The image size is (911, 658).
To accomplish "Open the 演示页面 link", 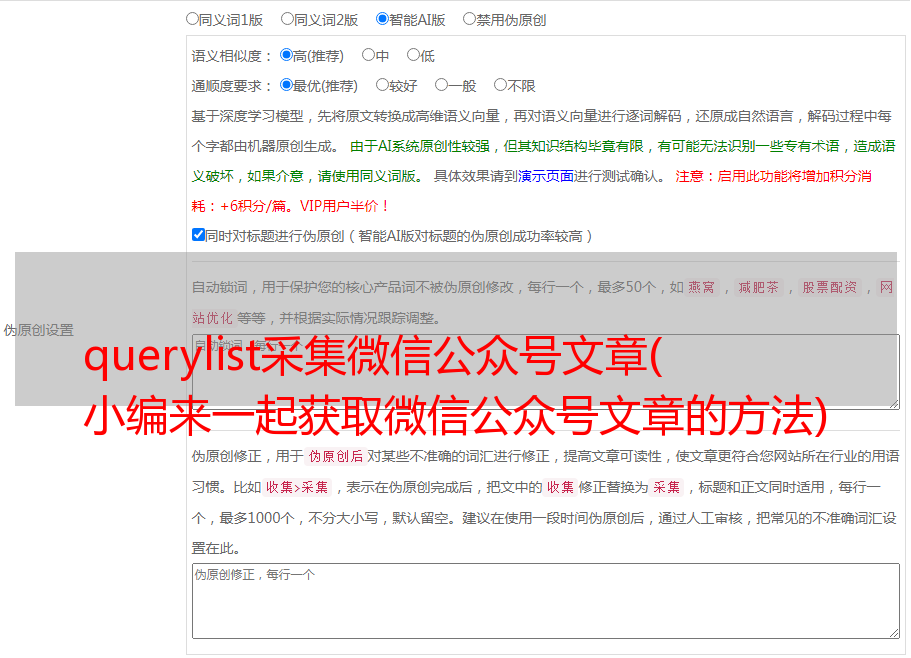I will tap(546, 176).
